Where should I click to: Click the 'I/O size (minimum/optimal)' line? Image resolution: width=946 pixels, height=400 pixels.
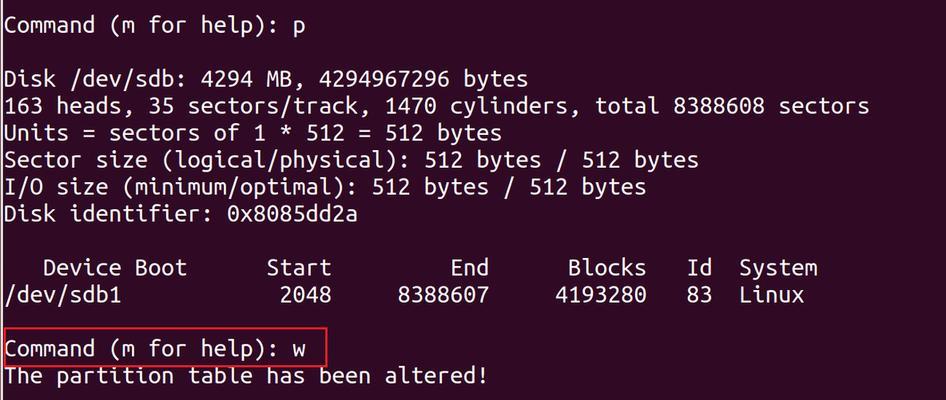coord(325,187)
